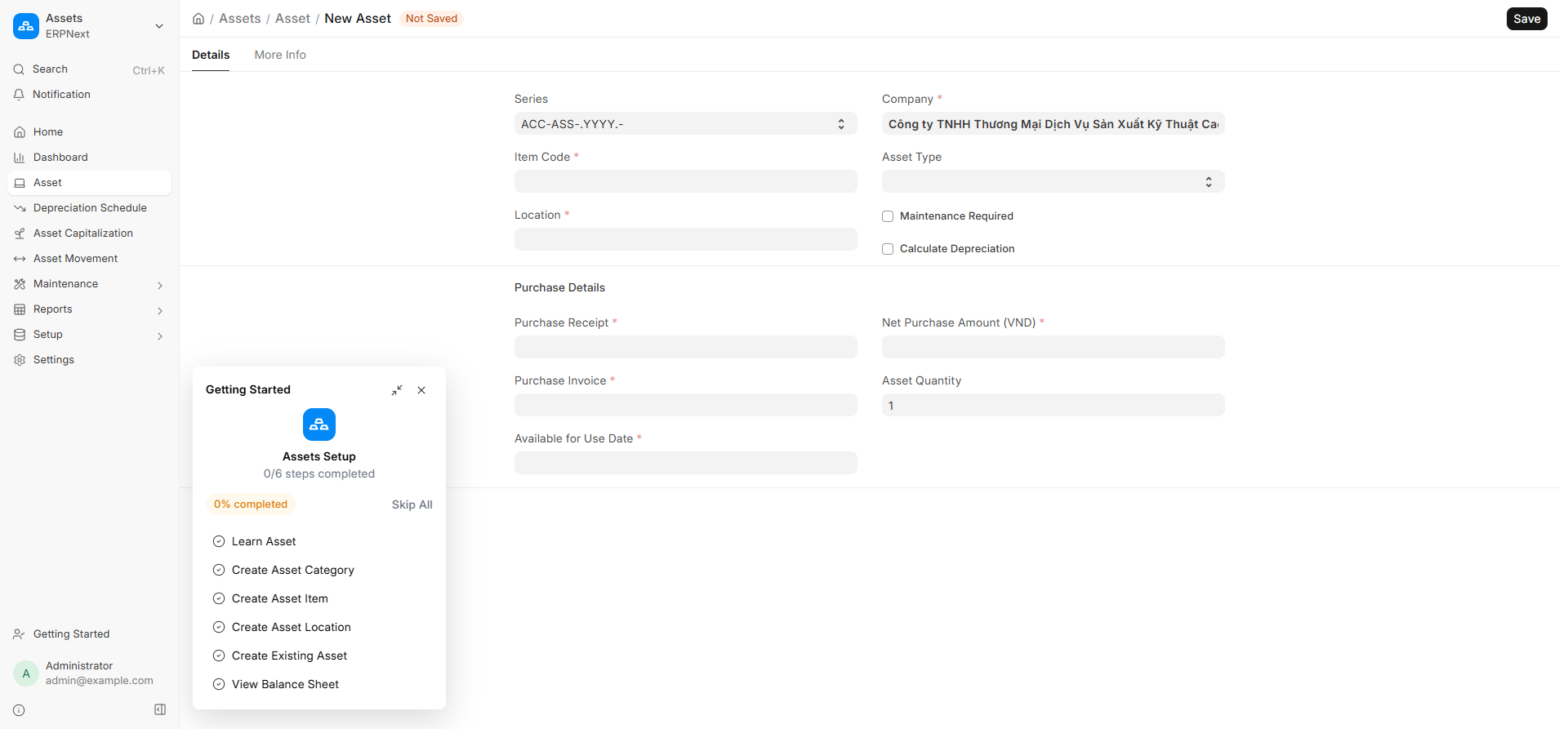Click the Company field
The height and width of the screenshot is (729, 1568).
[x=1053, y=124]
